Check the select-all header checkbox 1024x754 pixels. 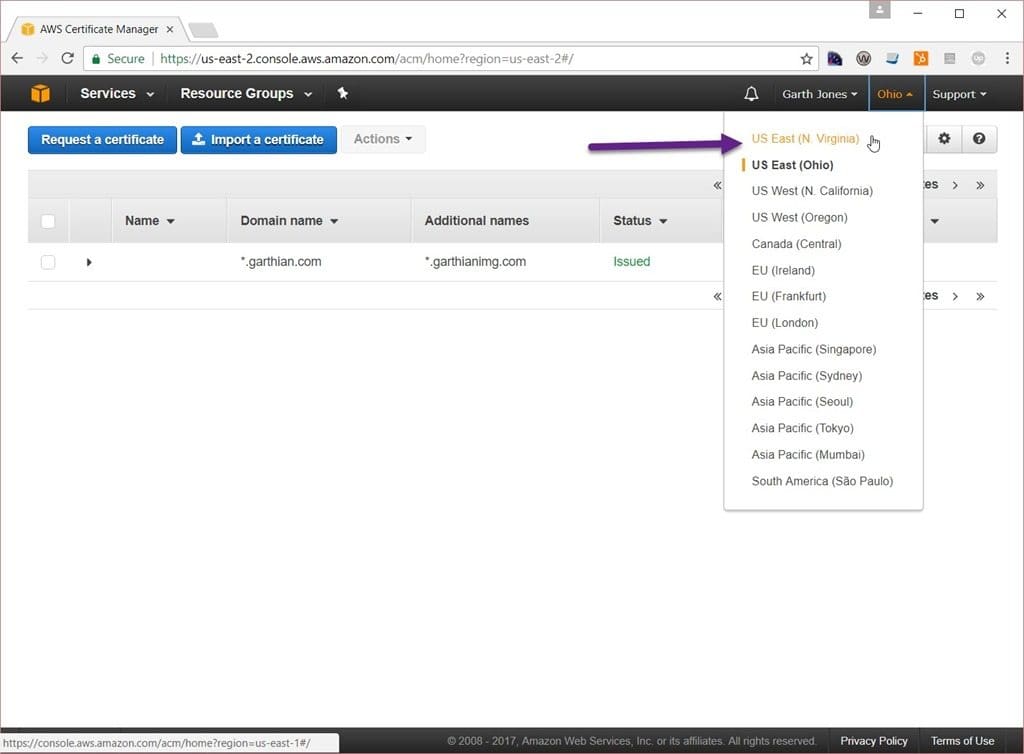tap(48, 221)
